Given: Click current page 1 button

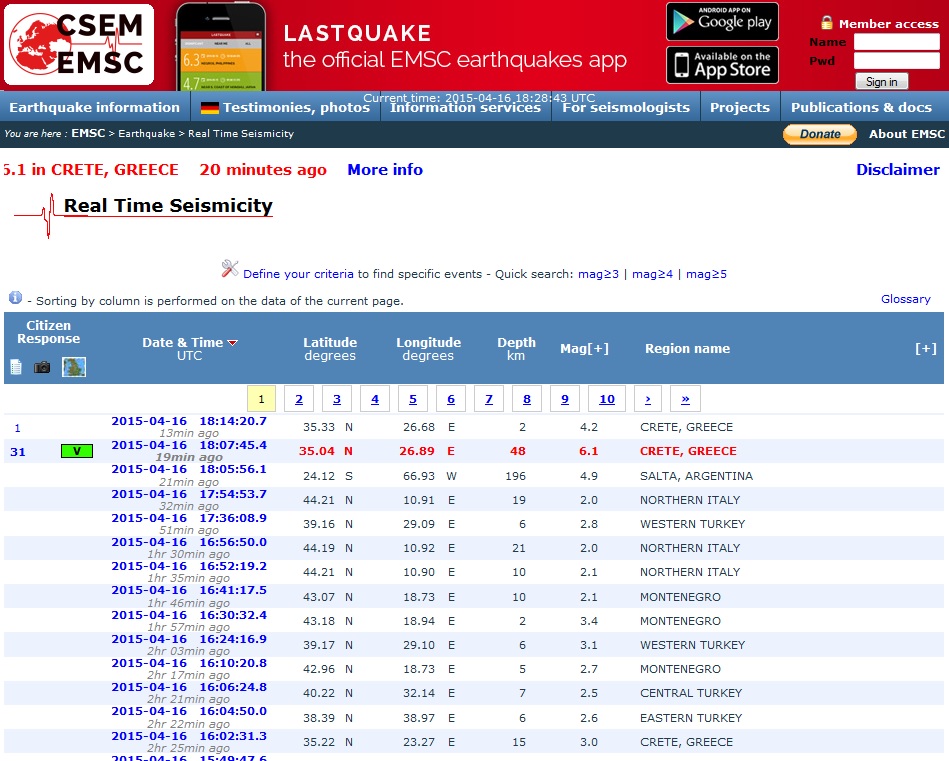Looking at the screenshot, I should tap(261, 399).
